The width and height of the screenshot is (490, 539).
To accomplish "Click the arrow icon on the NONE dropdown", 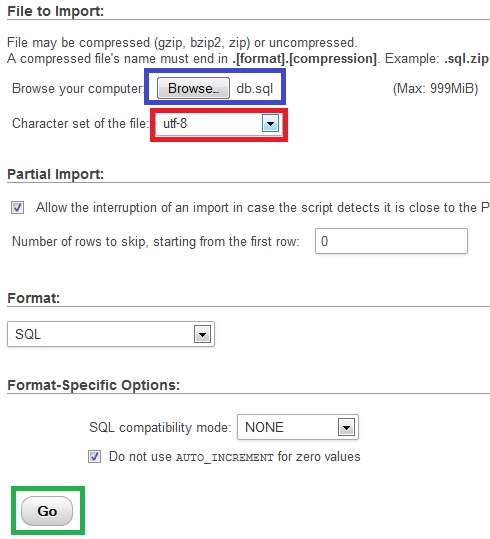I will coord(346,428).
